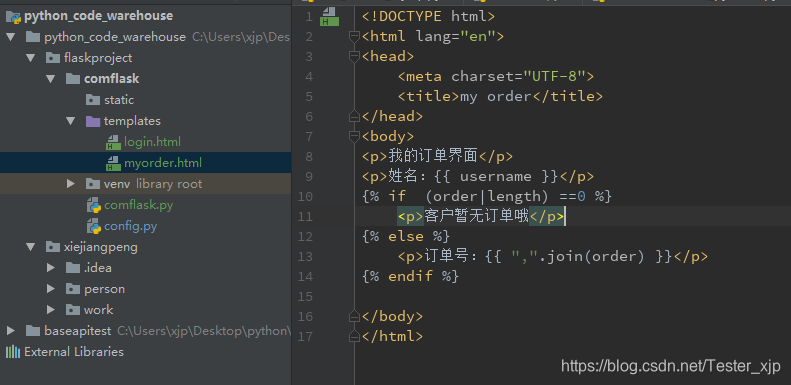The image size is (791, 385).
Task: Expand the person folder arrow
Action: click(50, 289)
